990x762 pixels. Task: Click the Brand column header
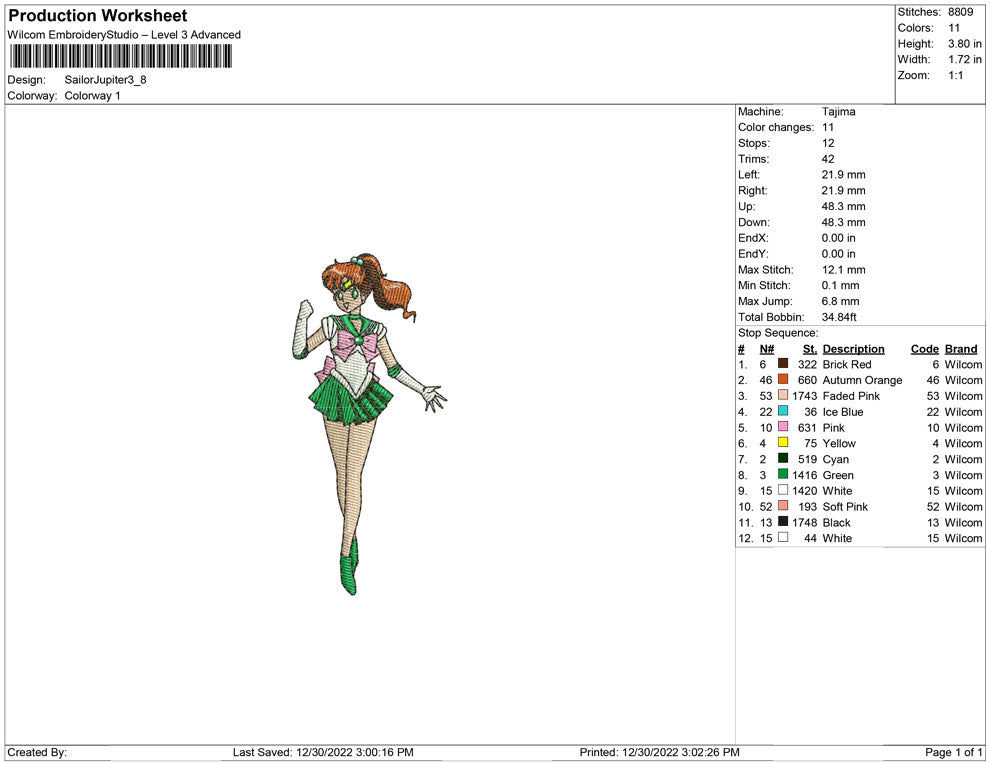point(960,348)
